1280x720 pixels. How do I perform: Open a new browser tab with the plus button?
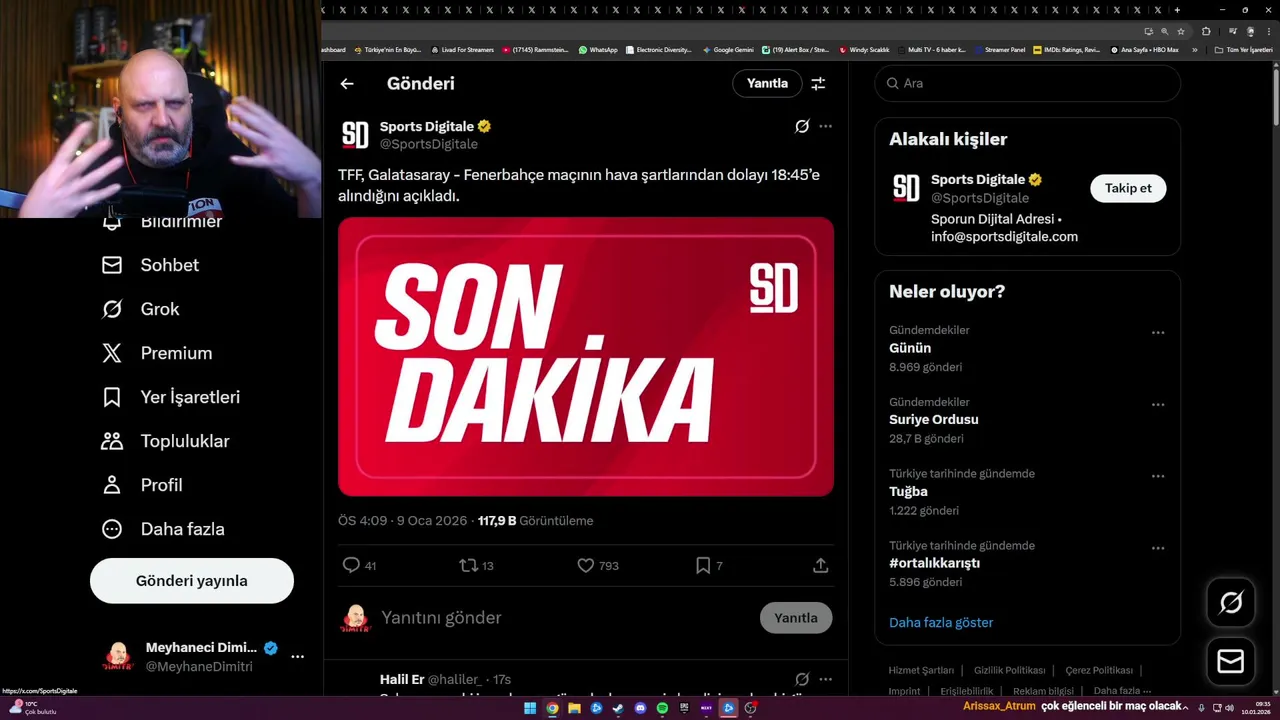coord(1177,10)
